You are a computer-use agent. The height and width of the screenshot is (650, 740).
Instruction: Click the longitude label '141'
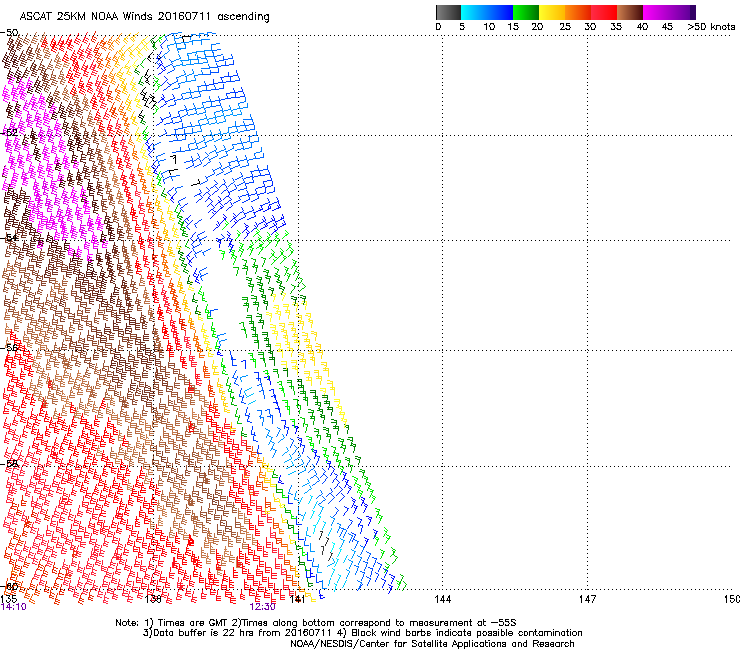click(x=298, y=599)
